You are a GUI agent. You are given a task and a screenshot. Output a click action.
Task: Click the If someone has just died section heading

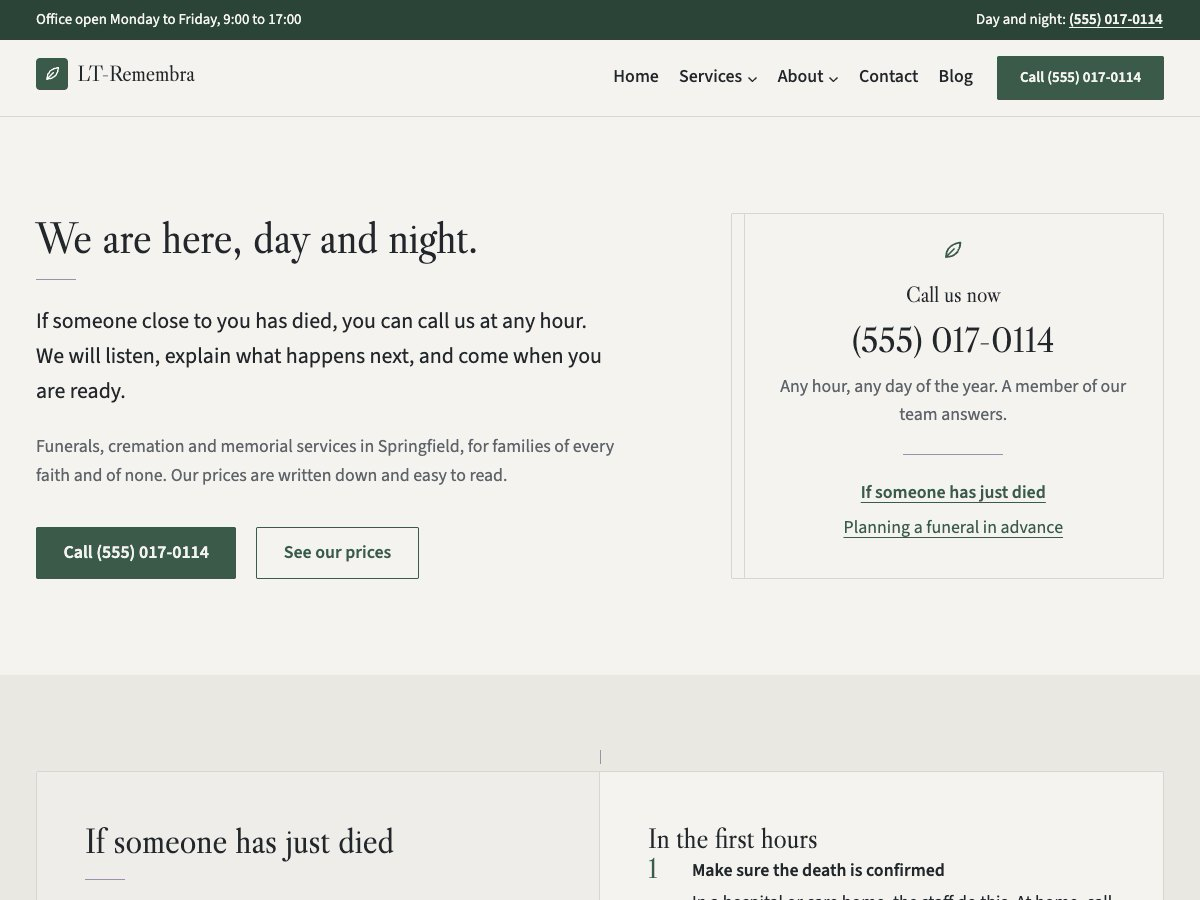pos(239,842)
